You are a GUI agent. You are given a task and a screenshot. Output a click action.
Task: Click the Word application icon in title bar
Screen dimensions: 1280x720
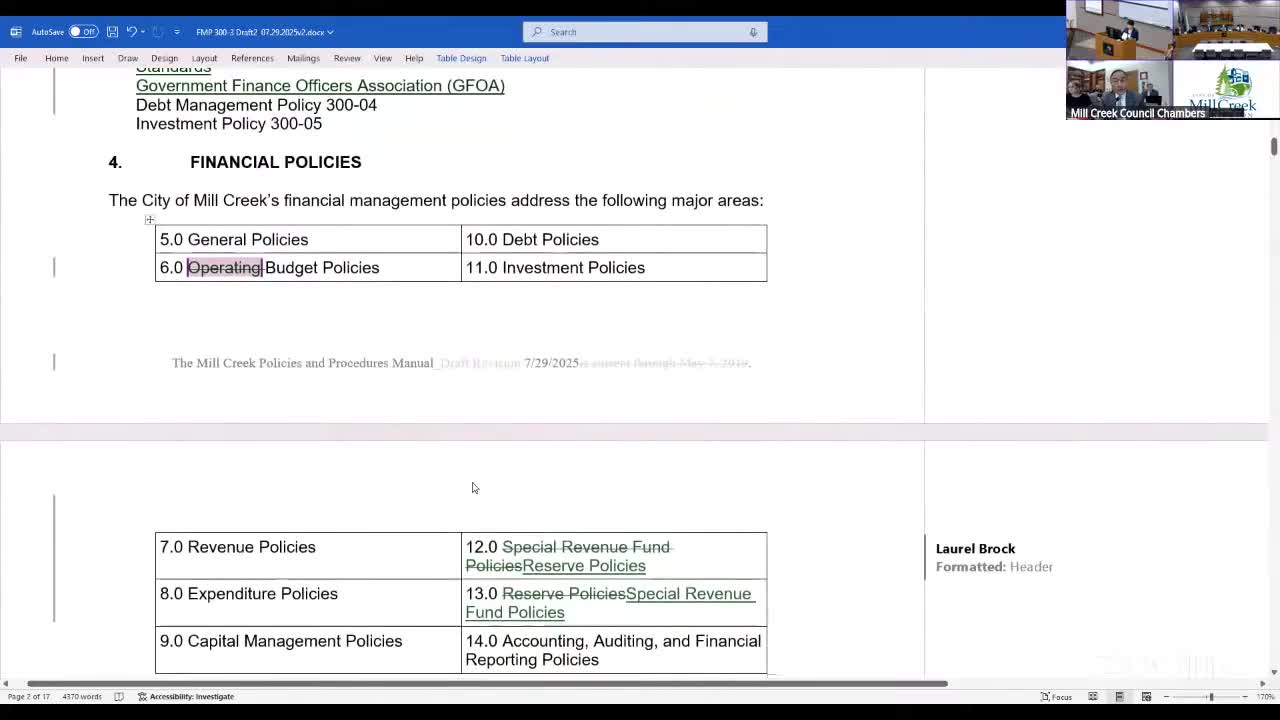coord(15,32)
